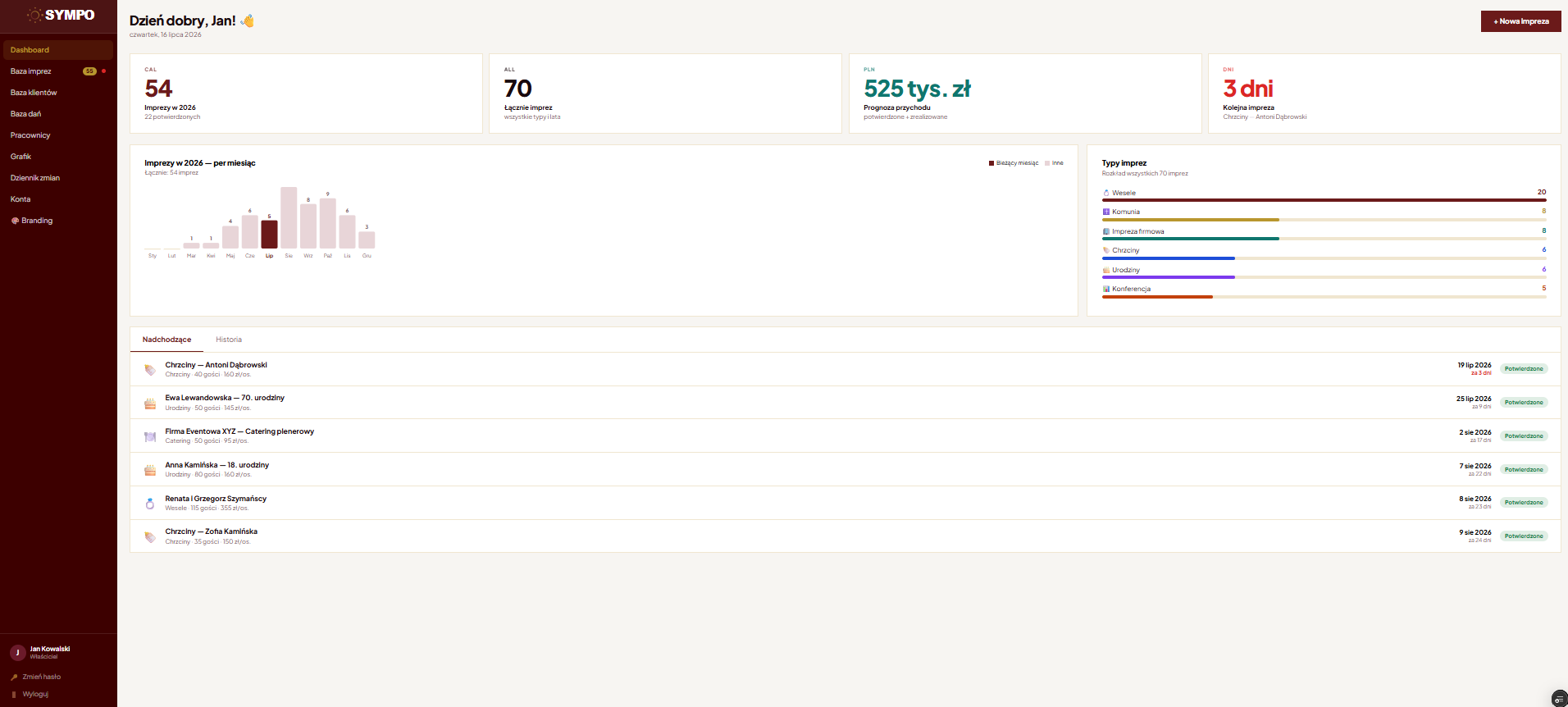Click the Paź bar in the monthly chart
This screenshot has height=707, width=1568.
click(x=328, y=223)
